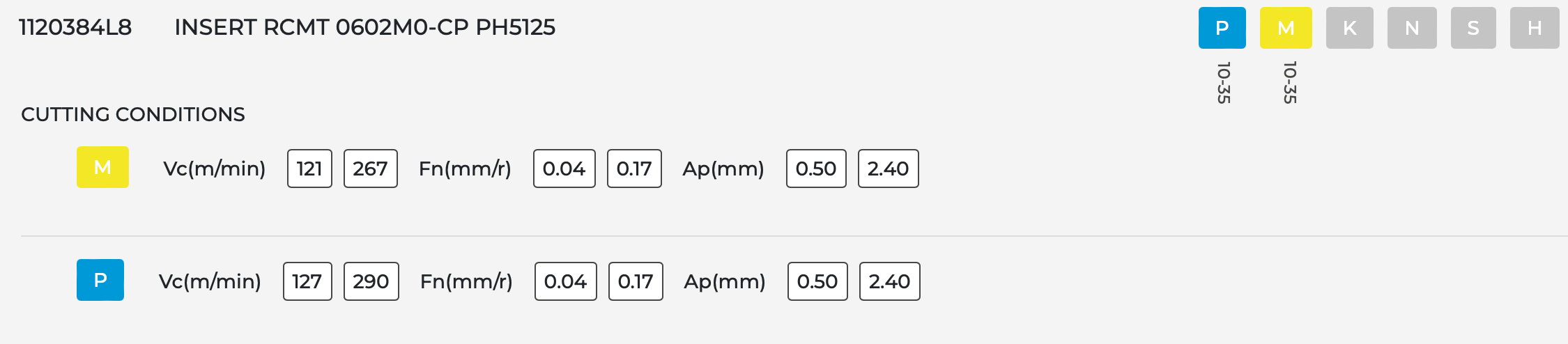1568x344 pixels.
Task: Click the yellow M material badge at top
Action: (x=1286, y=28)
